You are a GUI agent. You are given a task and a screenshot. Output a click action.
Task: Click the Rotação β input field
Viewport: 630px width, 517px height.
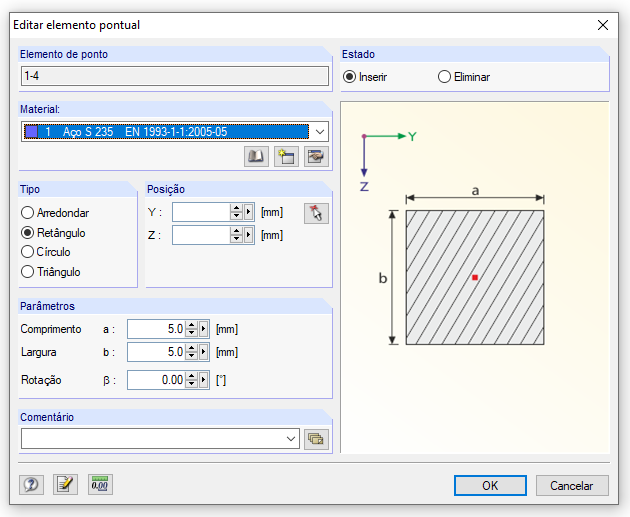tap(156, 380)
